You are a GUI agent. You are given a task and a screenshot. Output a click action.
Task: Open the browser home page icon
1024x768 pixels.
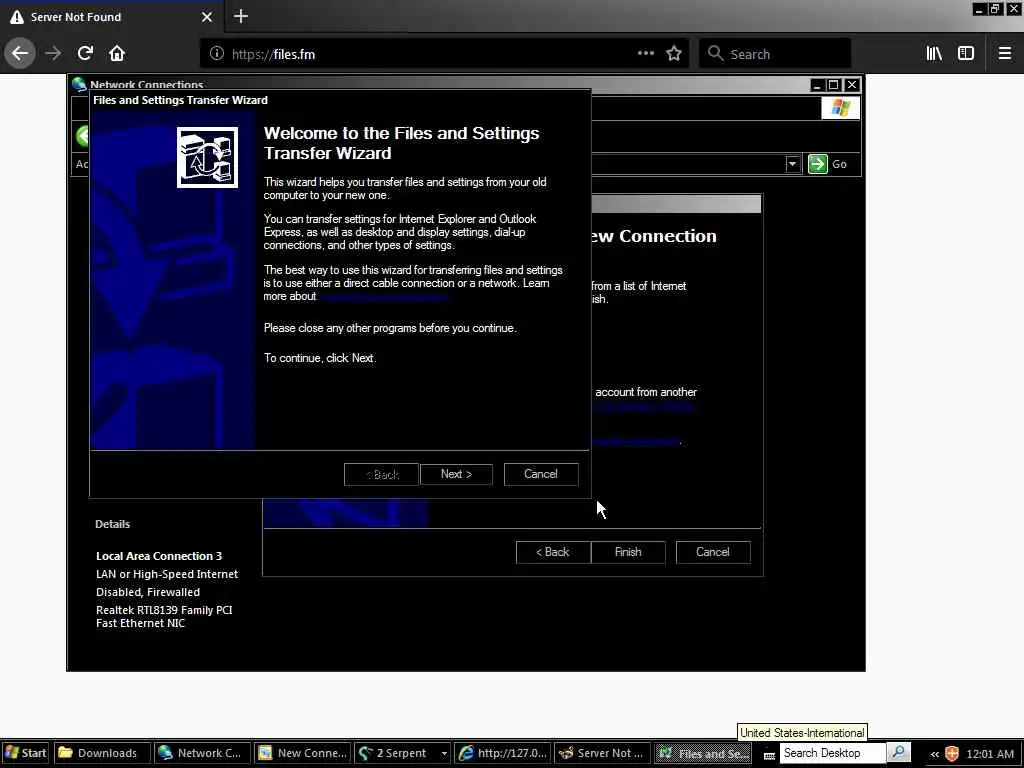coord(117,54)
